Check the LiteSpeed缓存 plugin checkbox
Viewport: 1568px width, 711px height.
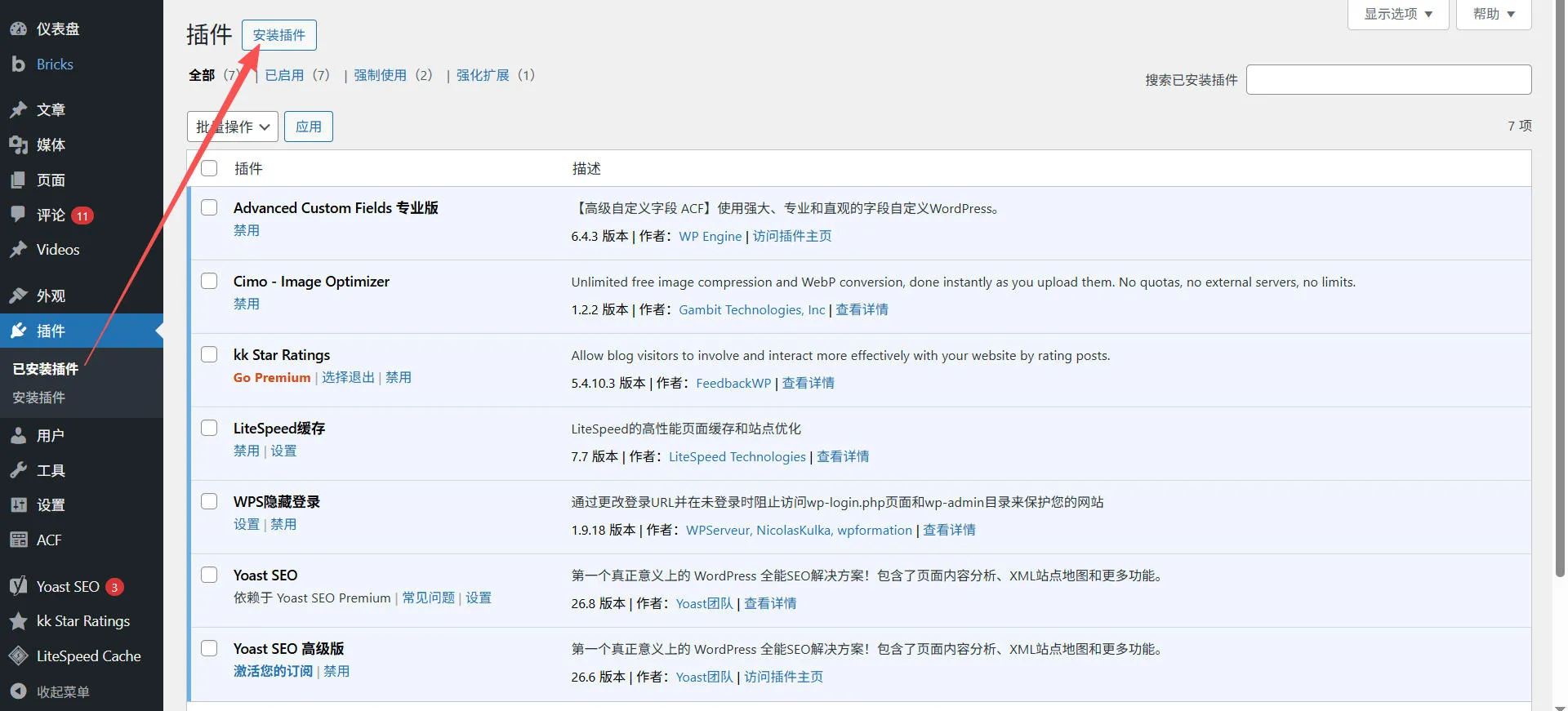point(210,428)
